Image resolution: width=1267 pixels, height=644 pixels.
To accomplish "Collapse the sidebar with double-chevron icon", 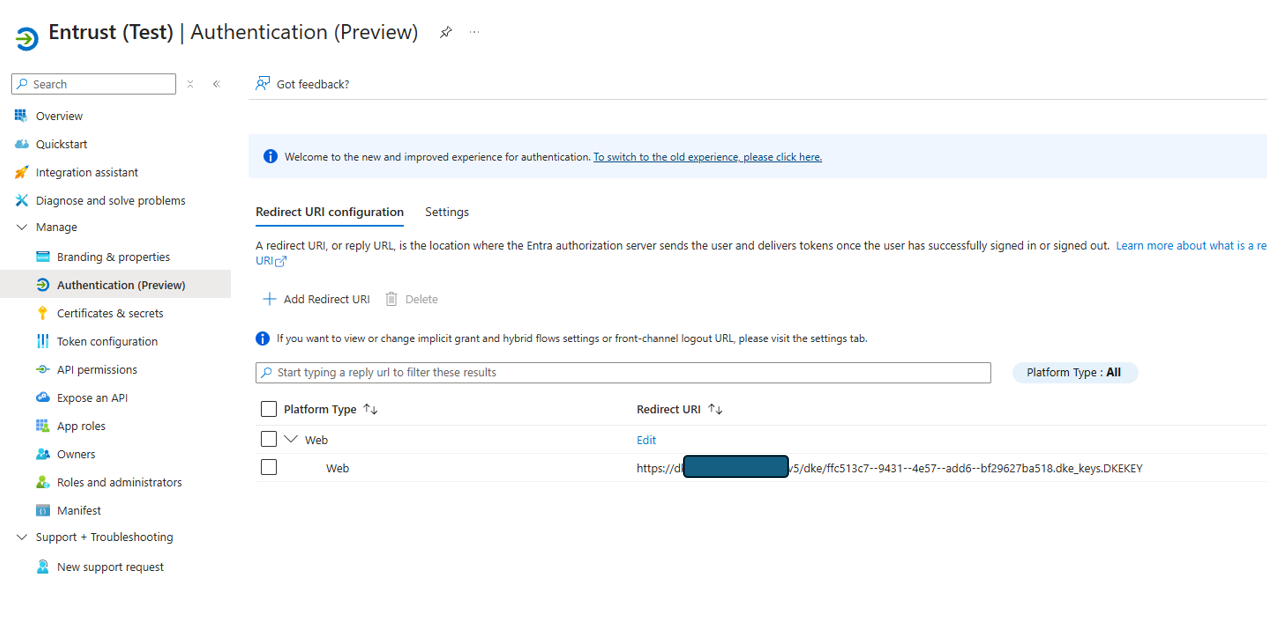I will 216,84.
